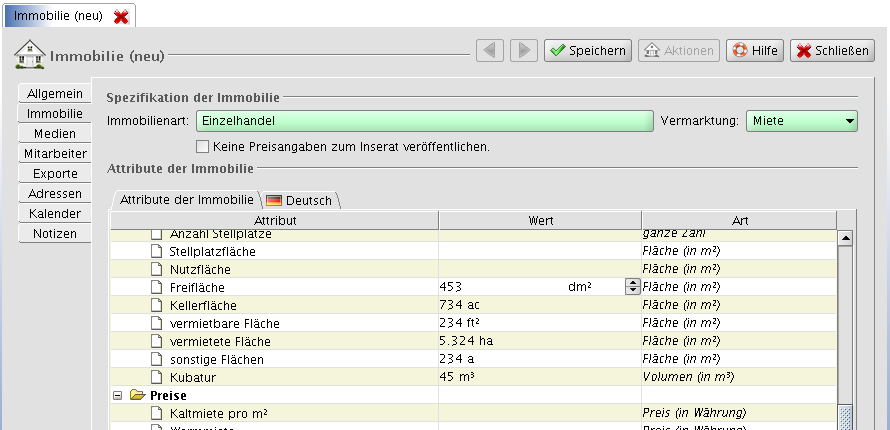This screenshot has height=430, width=890.
Task: Open the Vermarktung dropdown showing Miete
Action: pyautogui.click(x=801, y=121)
